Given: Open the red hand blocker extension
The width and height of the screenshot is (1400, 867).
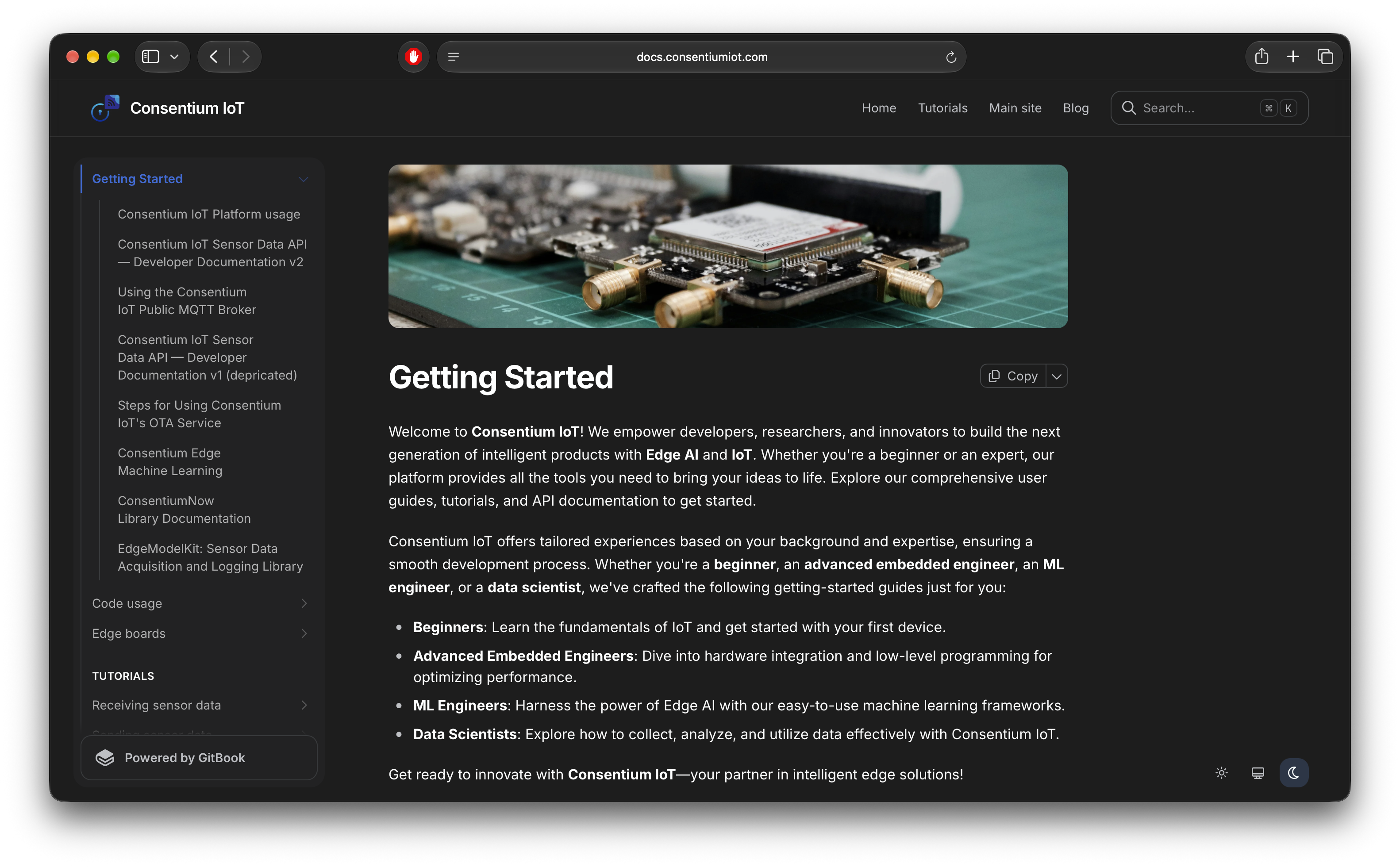Looking at the screenshot, I should [x=414, y=57].
